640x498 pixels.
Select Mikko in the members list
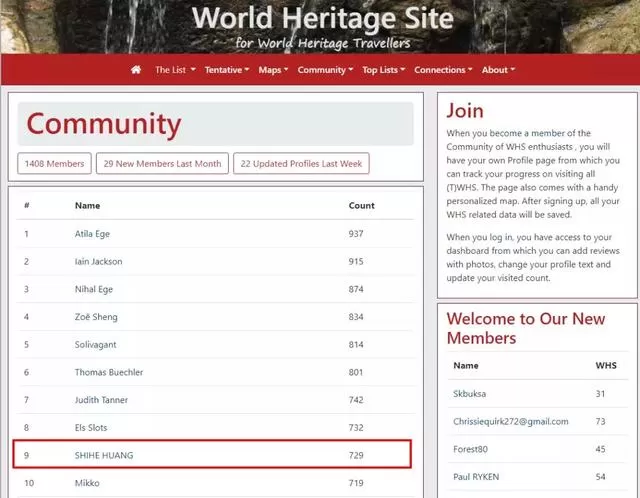point(87,483)
